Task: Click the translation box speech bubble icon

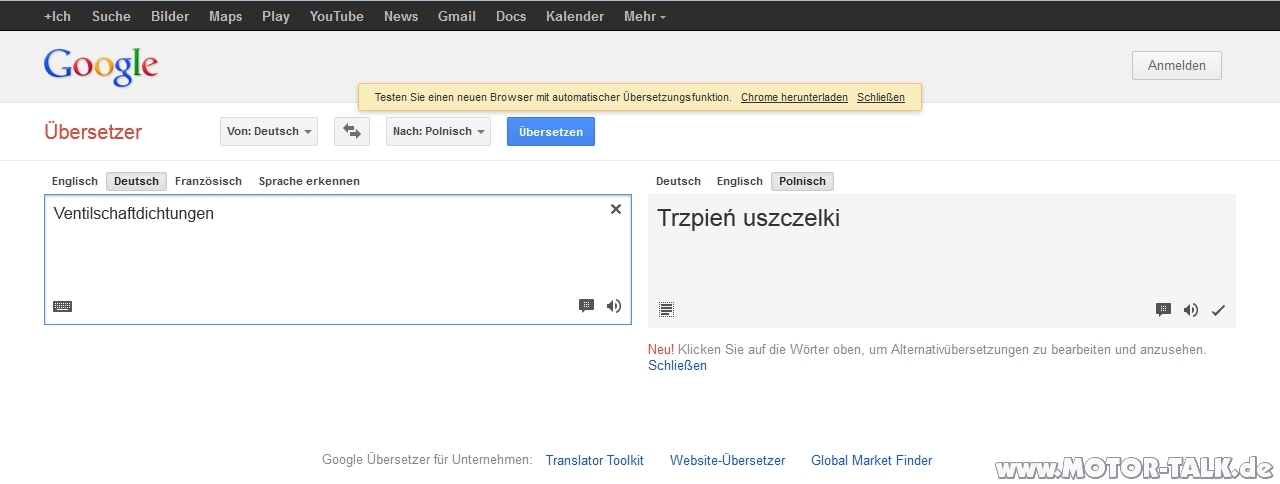Action: (1163, 310)
